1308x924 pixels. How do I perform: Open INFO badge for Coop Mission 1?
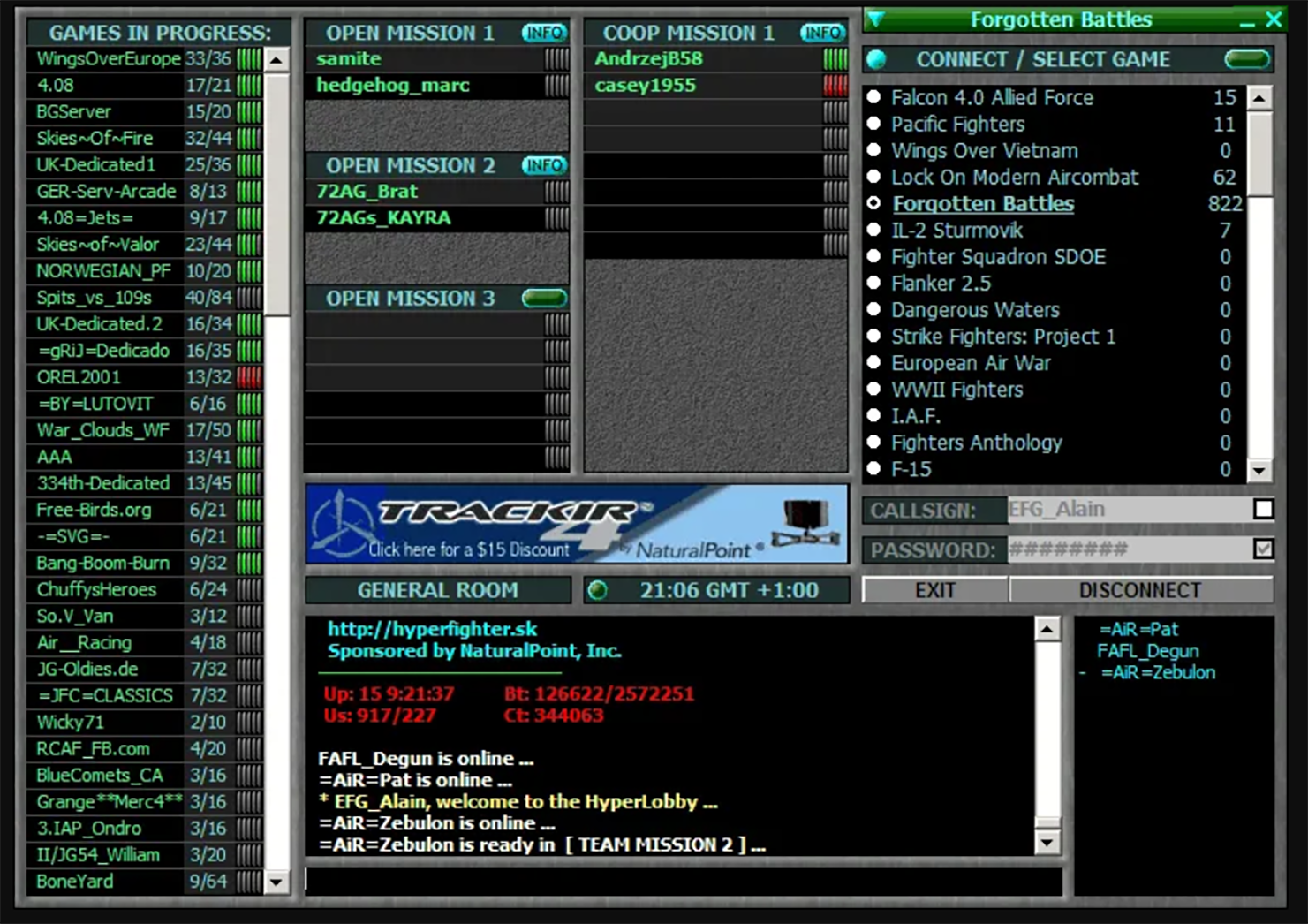pos(821,33)
